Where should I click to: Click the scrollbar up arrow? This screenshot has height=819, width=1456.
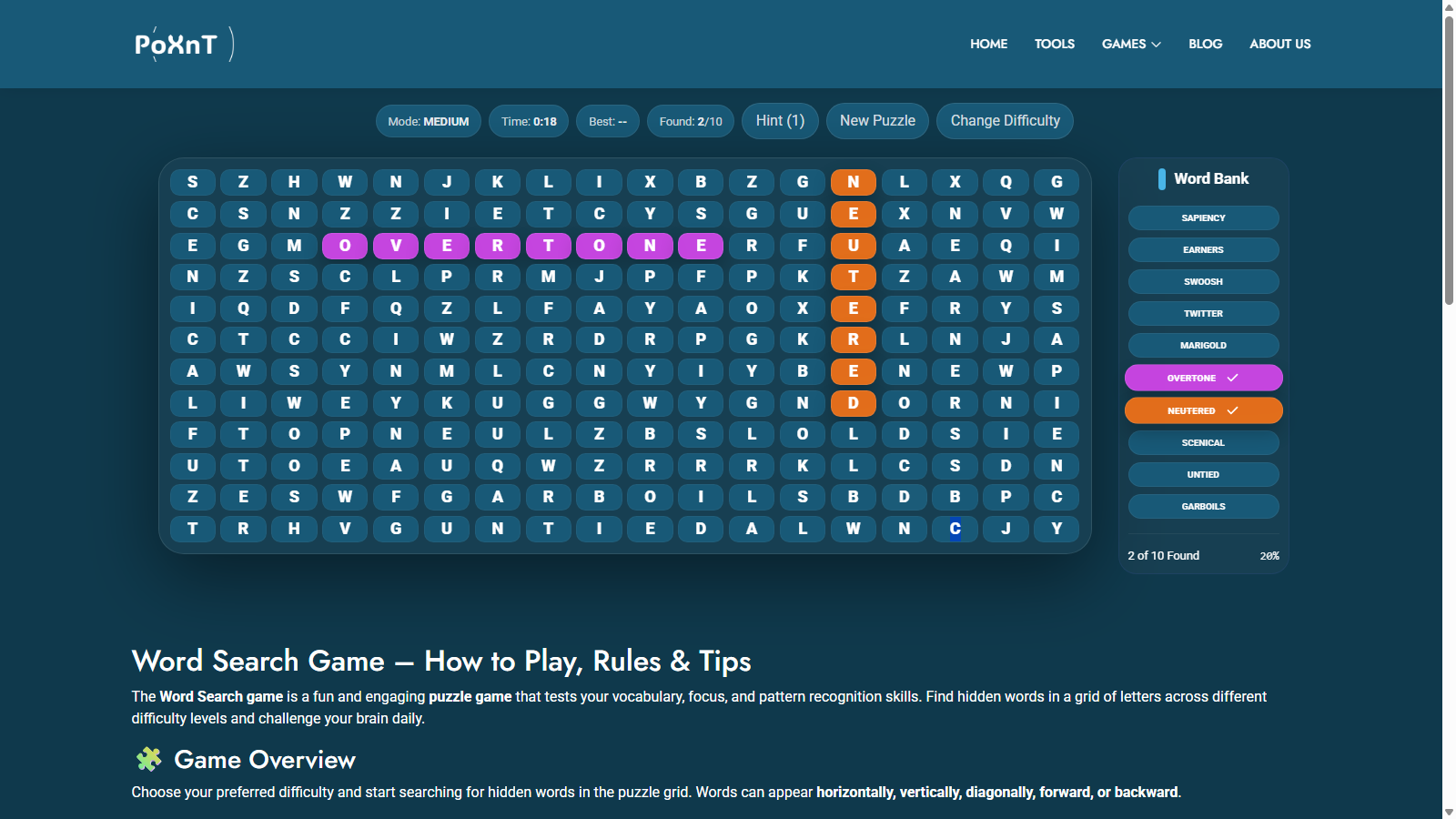click(x=1449, y=6)
